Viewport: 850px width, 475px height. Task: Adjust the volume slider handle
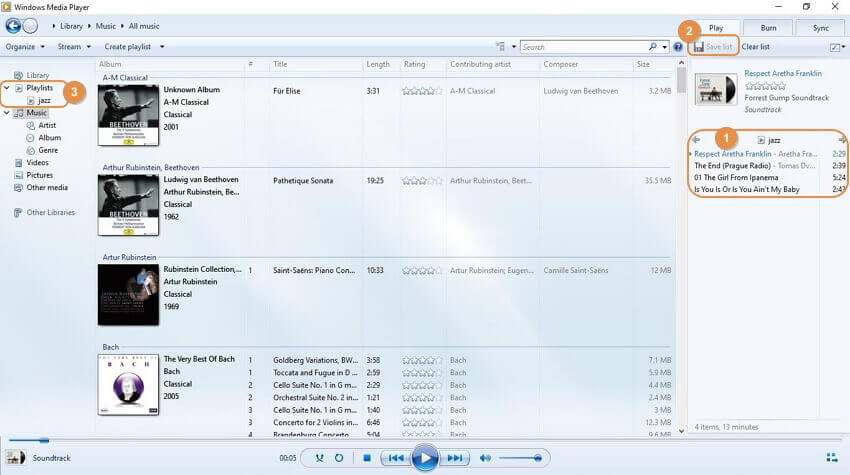(537, 458)
